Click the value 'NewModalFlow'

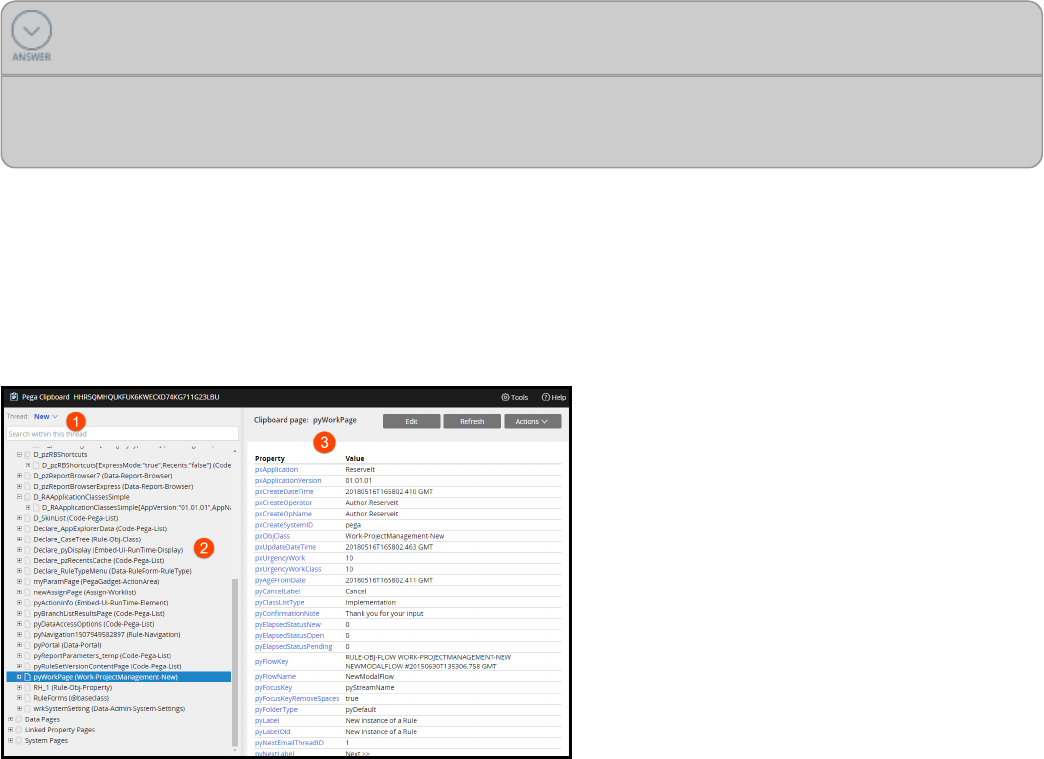click(370, 676)
